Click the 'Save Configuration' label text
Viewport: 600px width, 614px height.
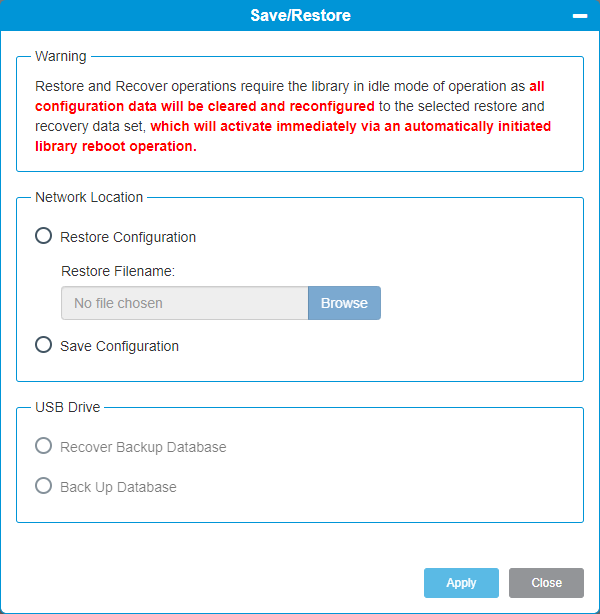(x=119, y=346)
